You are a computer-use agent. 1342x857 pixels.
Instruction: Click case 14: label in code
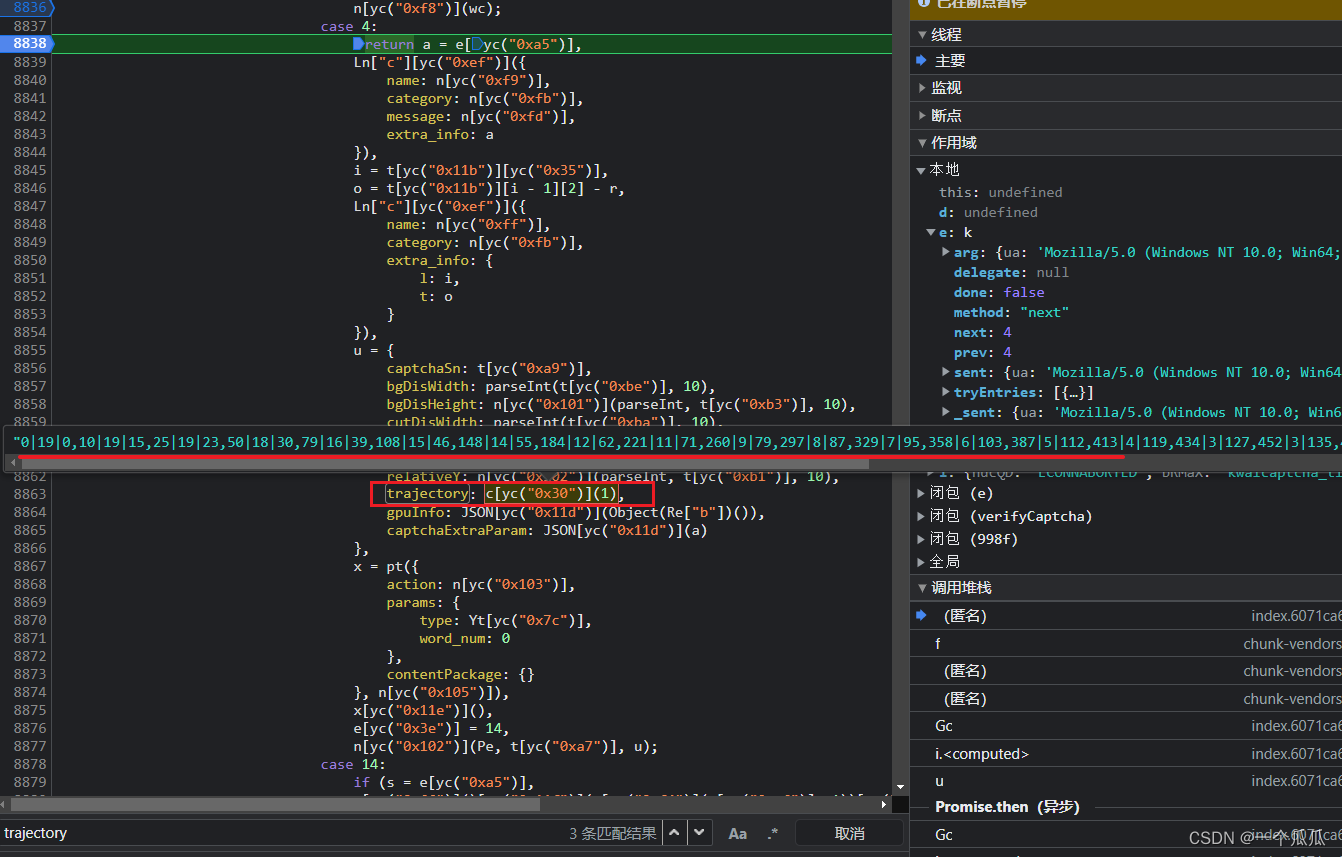pos(349,764)
